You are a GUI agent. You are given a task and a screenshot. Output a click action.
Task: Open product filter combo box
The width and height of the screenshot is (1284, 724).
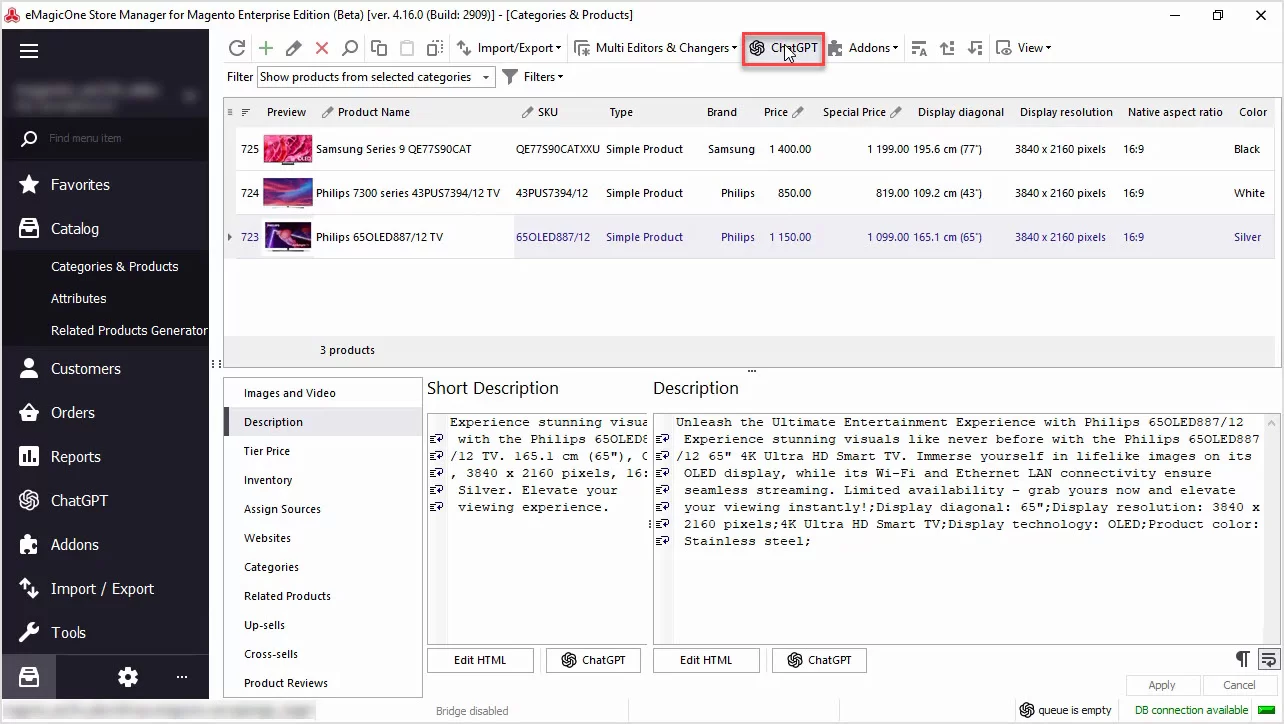[376, 77]
